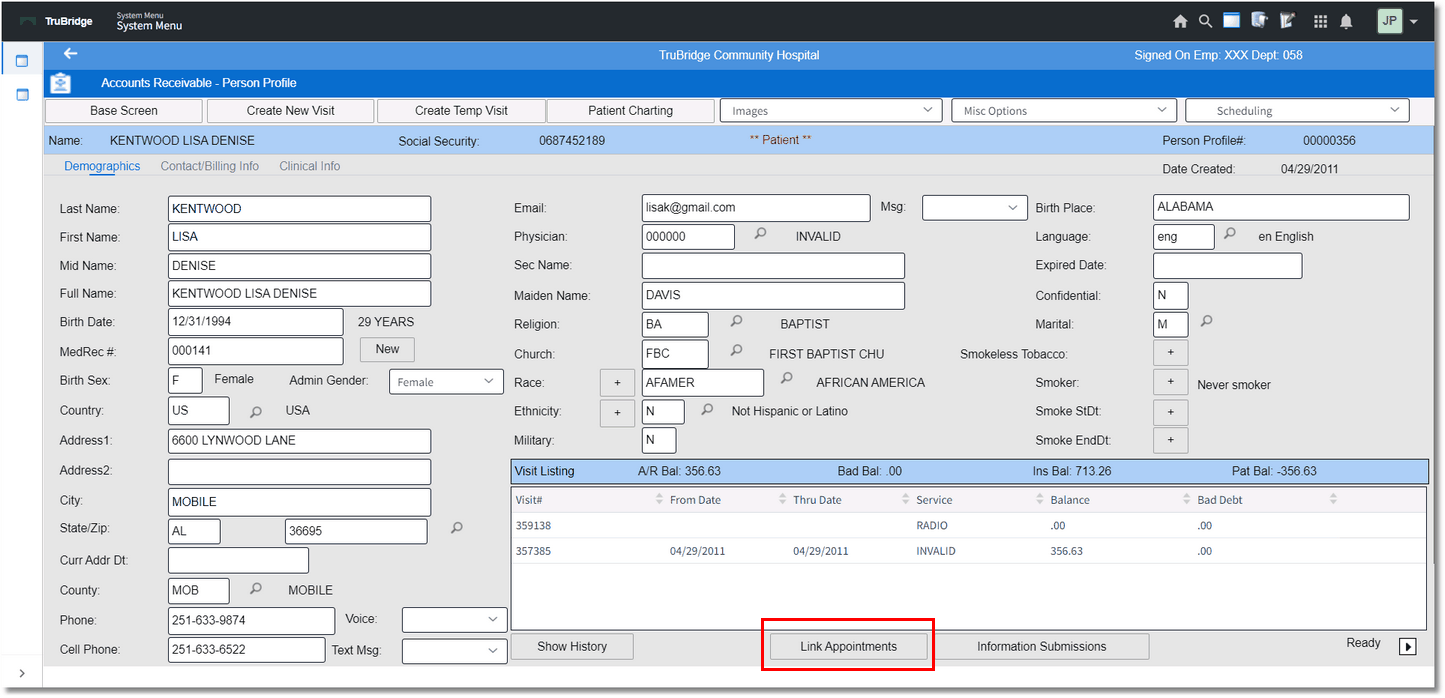Switch to Demographics tab
The height and width of the screenshot is (698, 1445).
point(102,166)
